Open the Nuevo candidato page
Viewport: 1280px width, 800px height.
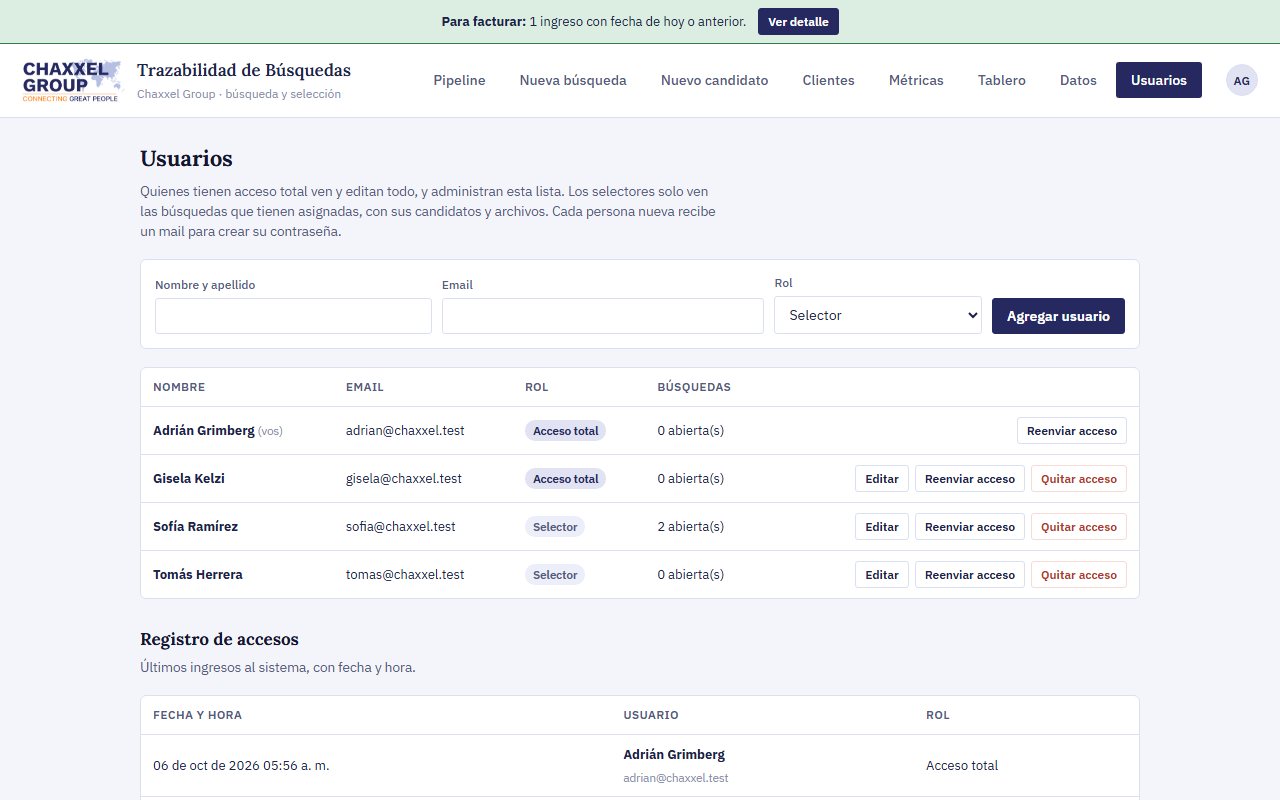(x=714, y=80)
